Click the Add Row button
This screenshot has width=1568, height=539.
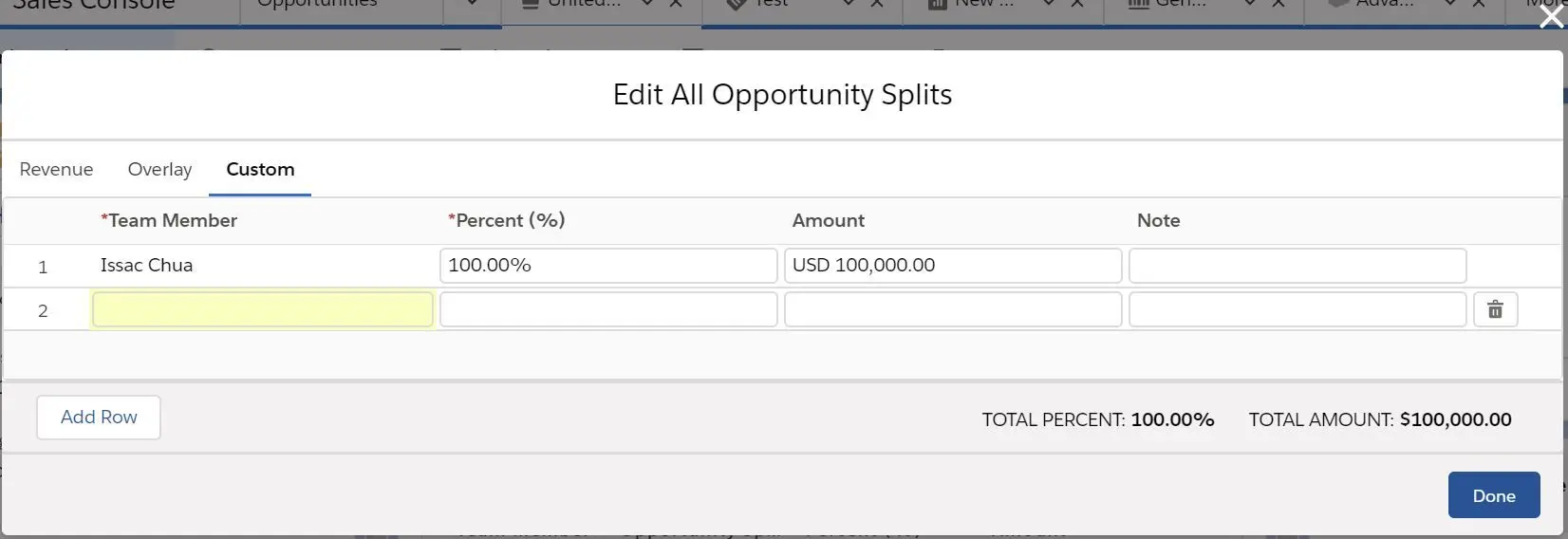(99, 418)
